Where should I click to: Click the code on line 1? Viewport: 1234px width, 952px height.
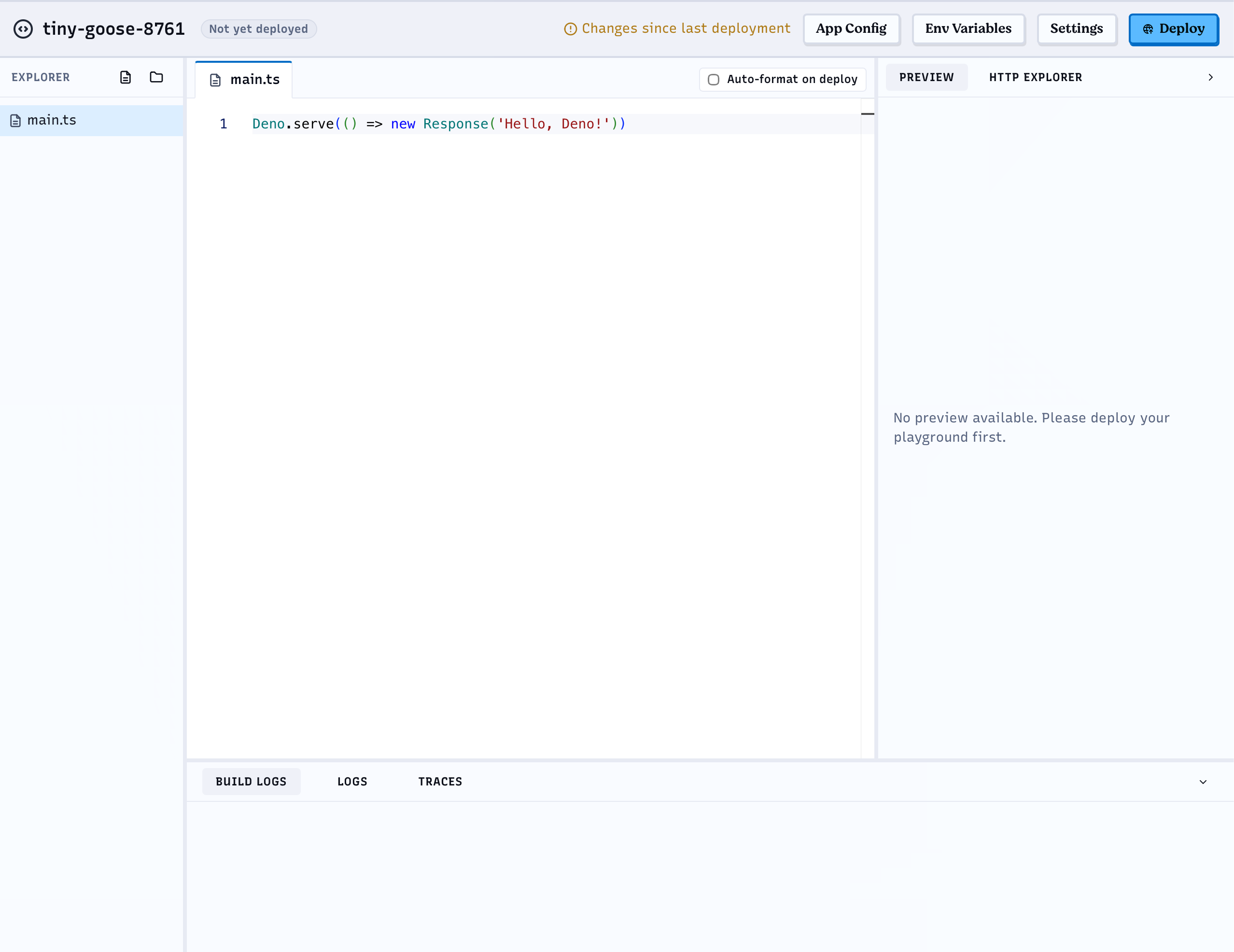click(439, 124)
